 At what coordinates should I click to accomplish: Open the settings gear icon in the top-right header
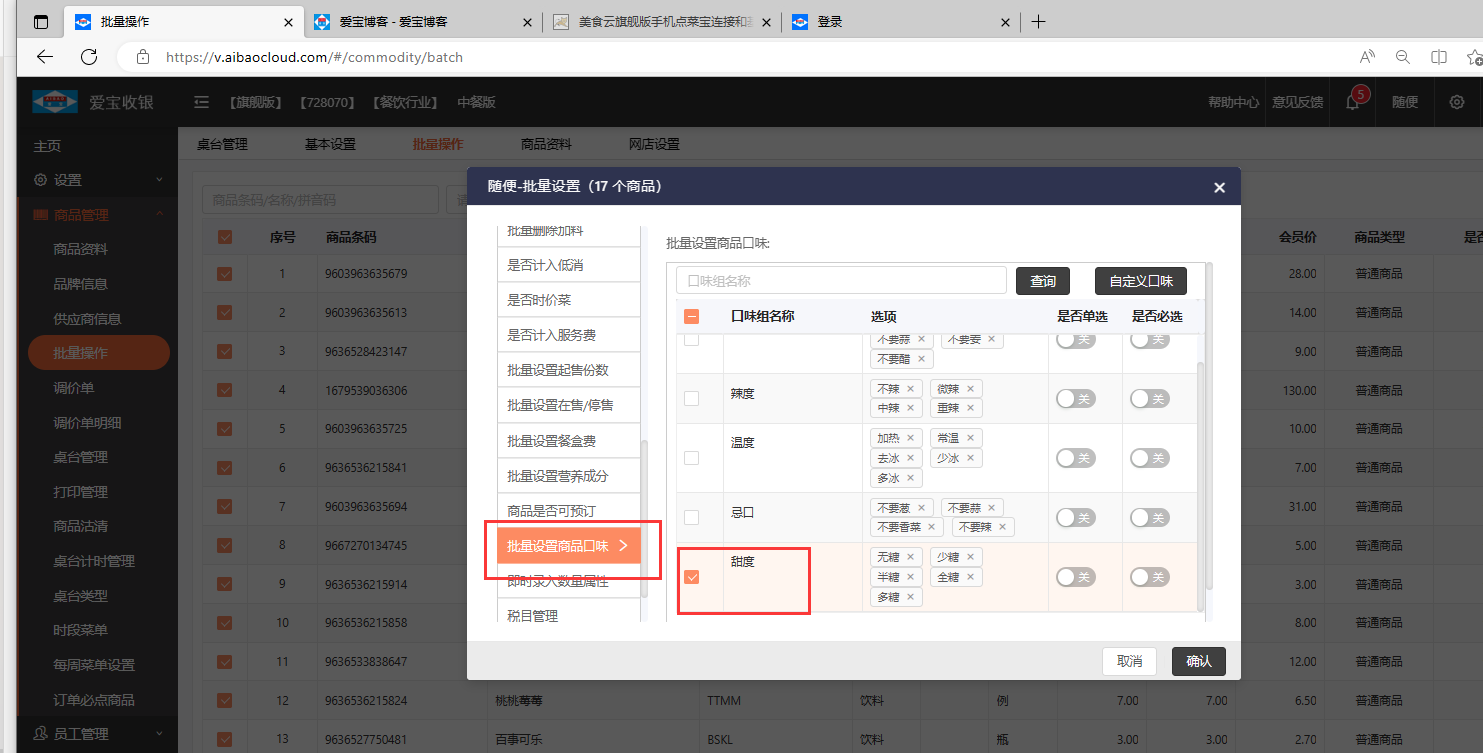1457,102
